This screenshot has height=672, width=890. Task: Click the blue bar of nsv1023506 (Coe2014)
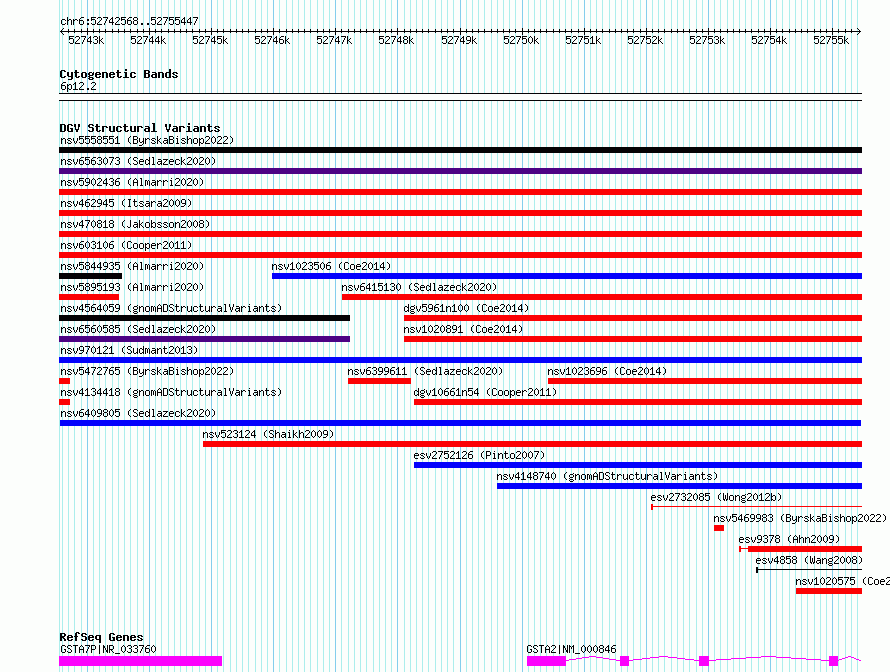566,276
